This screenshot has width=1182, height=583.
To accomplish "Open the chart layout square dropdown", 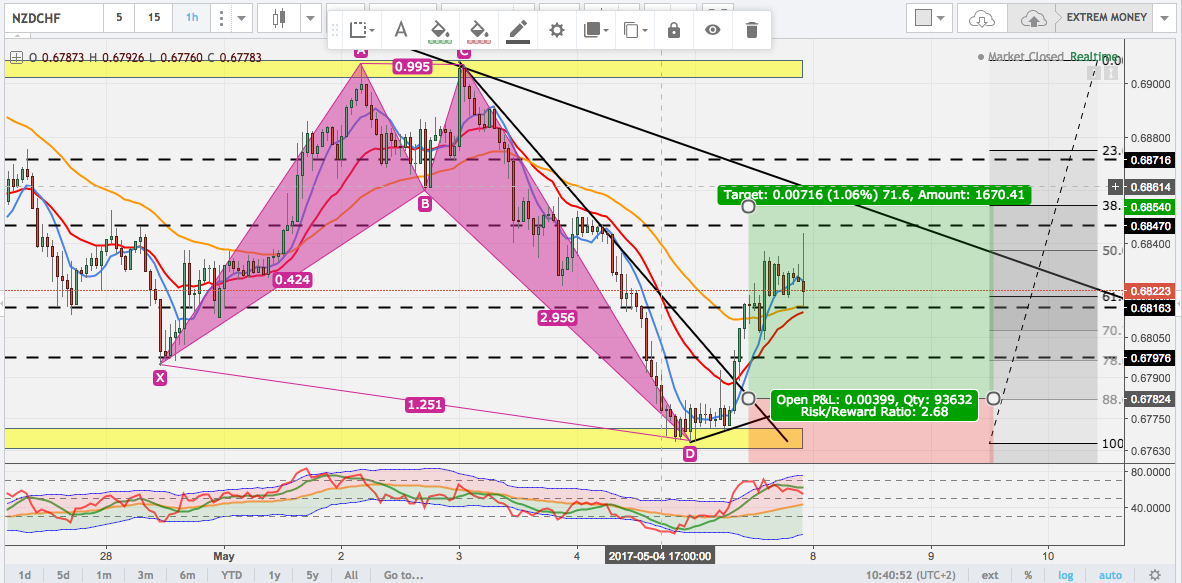I will tap(930, 18).
